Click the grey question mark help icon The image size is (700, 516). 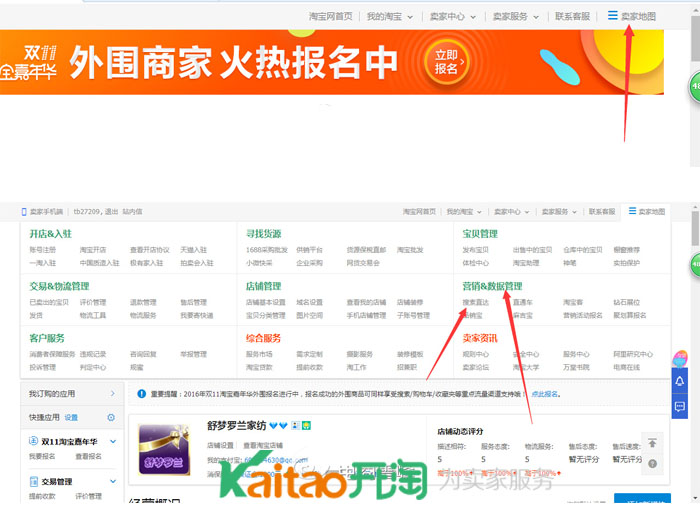point(652,464)
